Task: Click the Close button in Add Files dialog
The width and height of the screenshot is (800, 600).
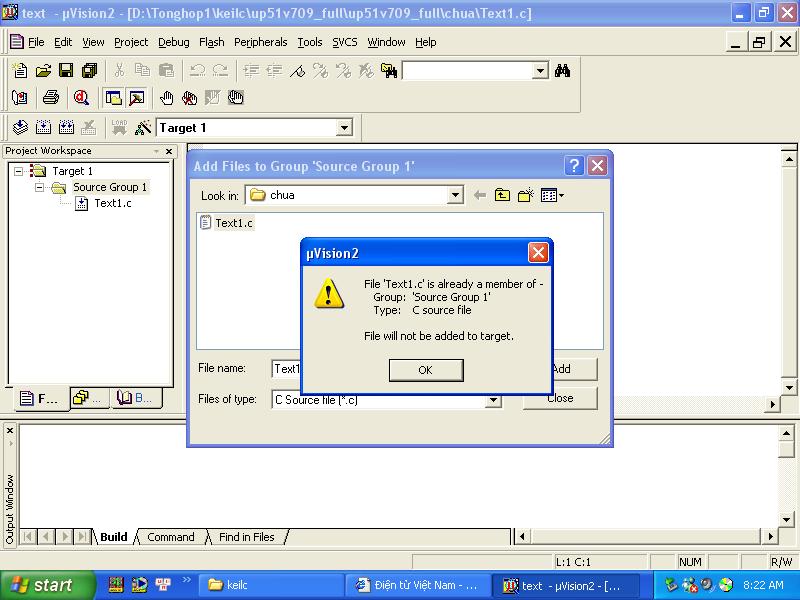Action: [x=560, y=398]
